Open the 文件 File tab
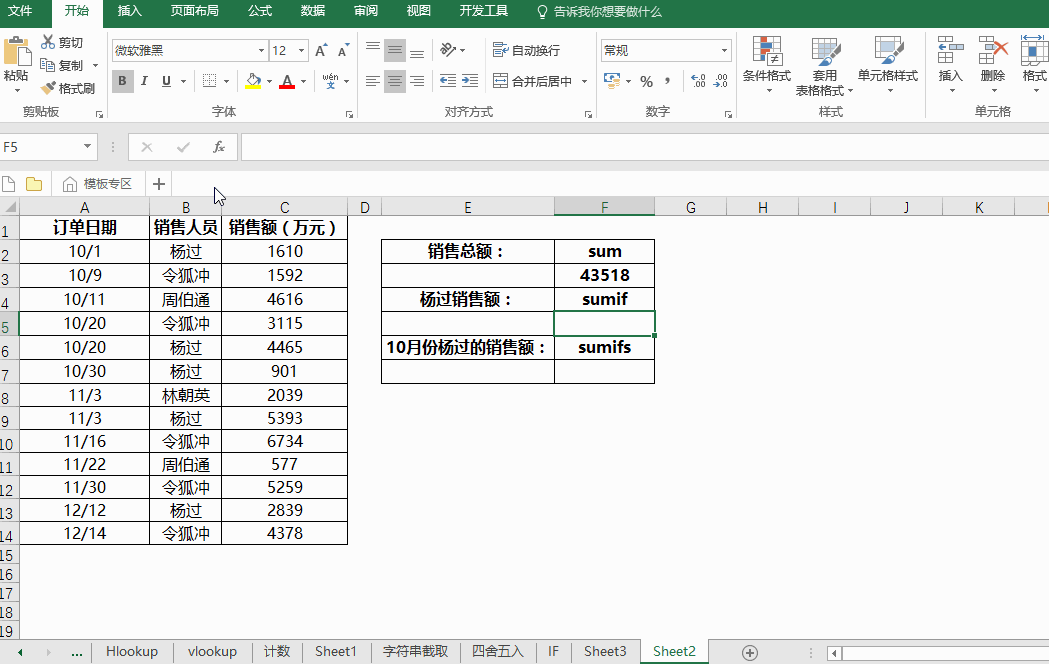The height and width of the screenshot is (664, 1049). coord(20,11)
